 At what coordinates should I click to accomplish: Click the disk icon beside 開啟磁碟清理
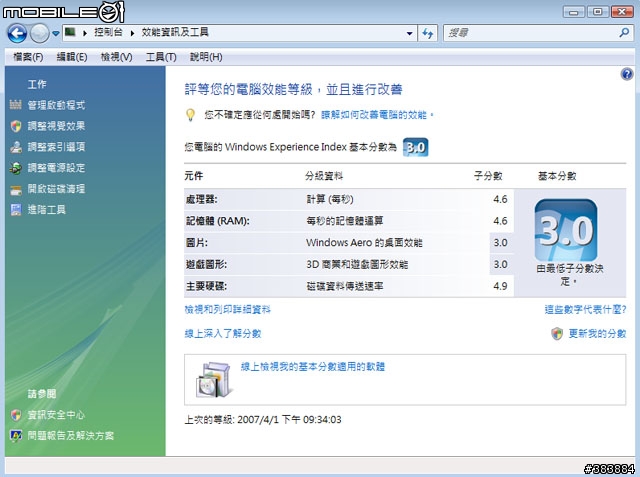16,190
